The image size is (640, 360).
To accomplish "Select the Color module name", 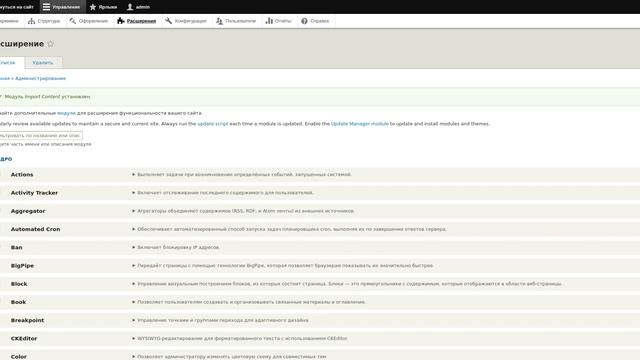I will (19, 356).
